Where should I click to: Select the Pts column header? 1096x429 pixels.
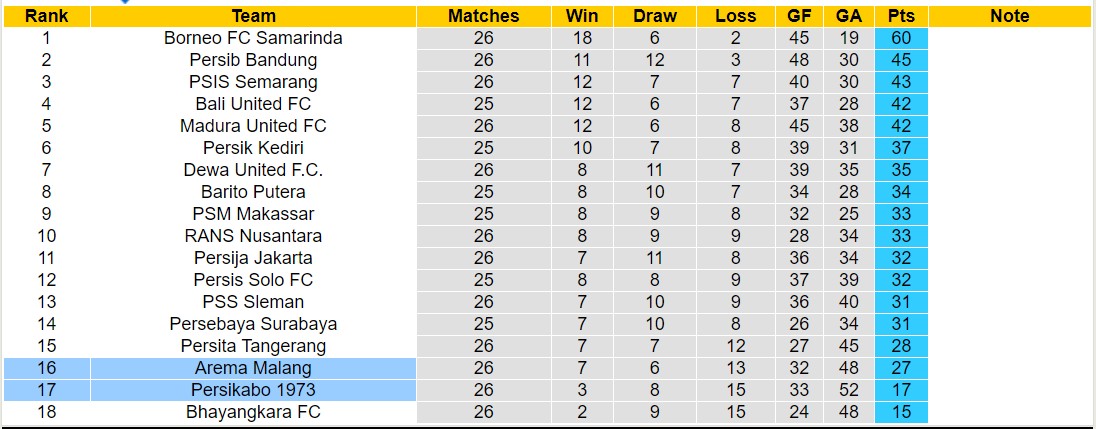(x=901, y=16)
